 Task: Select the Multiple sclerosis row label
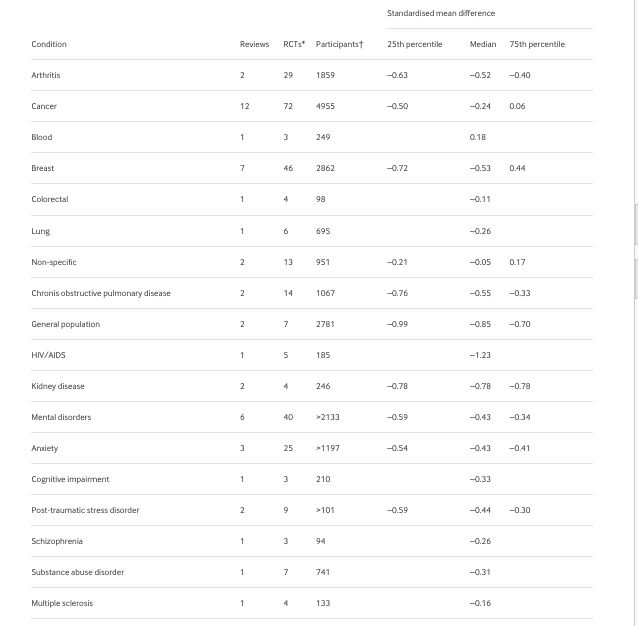click(62, 603)
